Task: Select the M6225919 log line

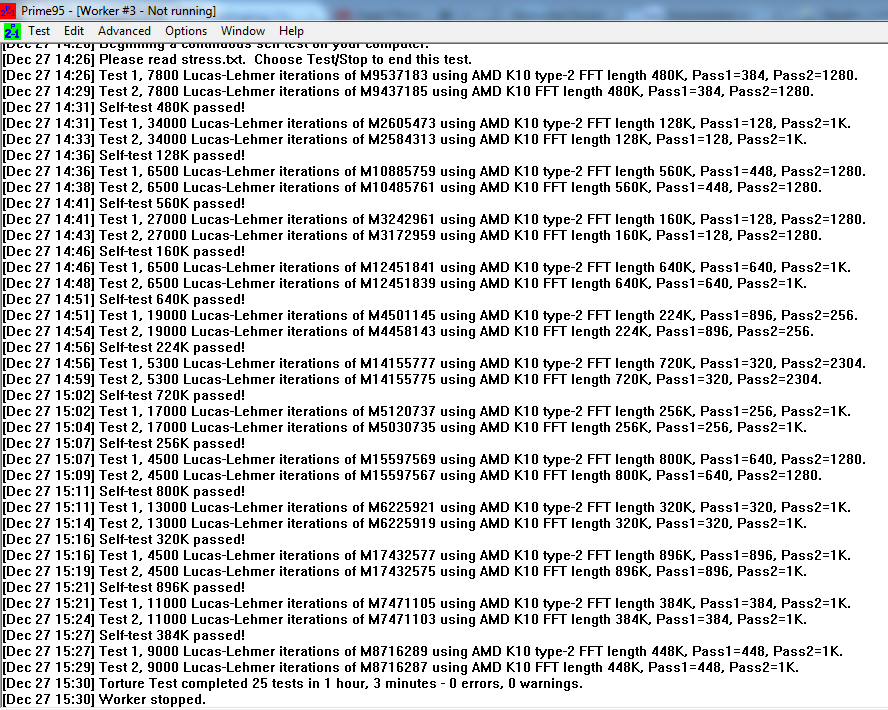Action: click(x=405, y=523)
